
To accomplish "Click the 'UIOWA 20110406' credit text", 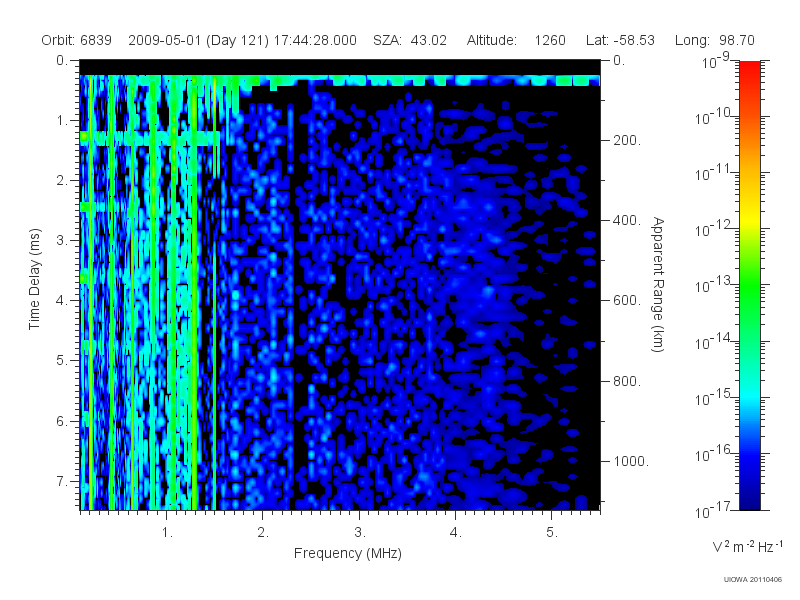I will point(753,580).
